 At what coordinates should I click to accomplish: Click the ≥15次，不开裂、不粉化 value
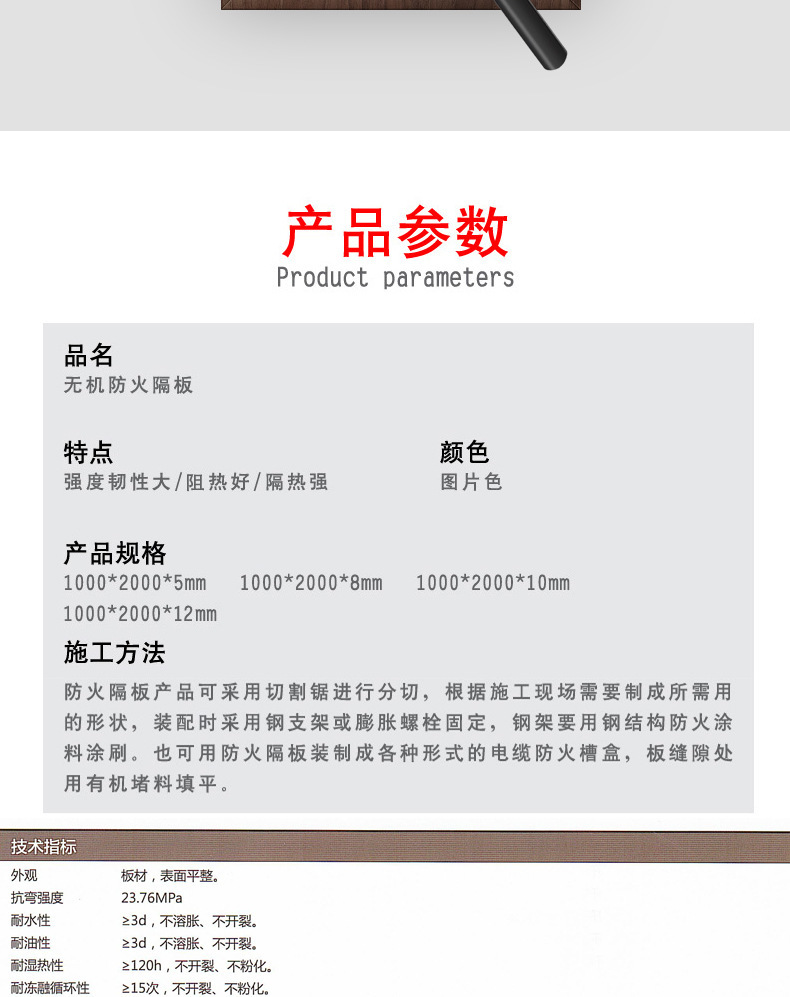click(196, 988)
